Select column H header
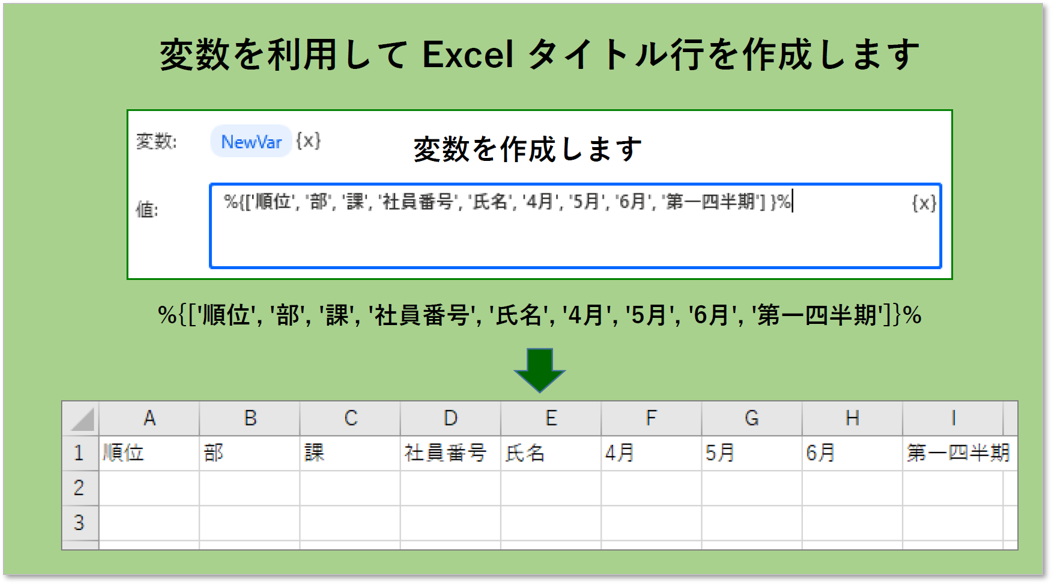1052x584 pixels. click(x=852, y=419)
